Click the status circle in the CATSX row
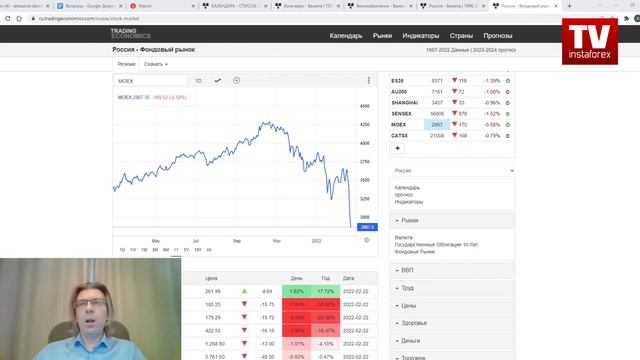Viewport: 640px width, 360px height. coord(508,136)
